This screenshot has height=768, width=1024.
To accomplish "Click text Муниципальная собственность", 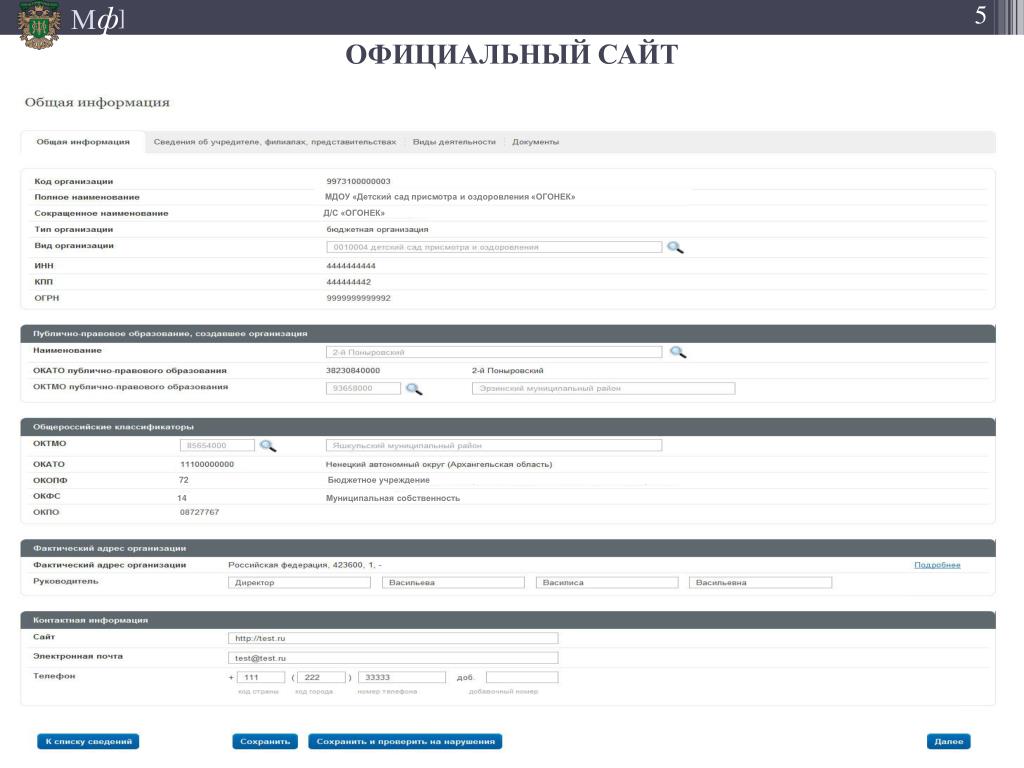I will click(393, 498).
